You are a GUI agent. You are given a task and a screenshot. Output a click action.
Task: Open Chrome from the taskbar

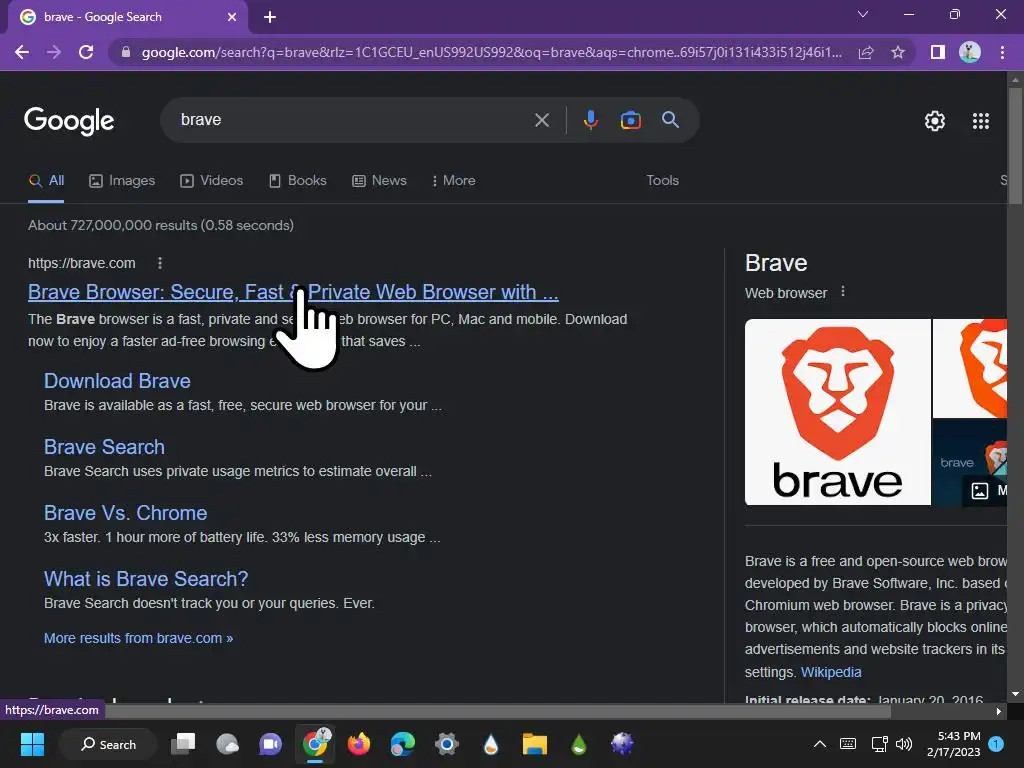click(315, 743)
